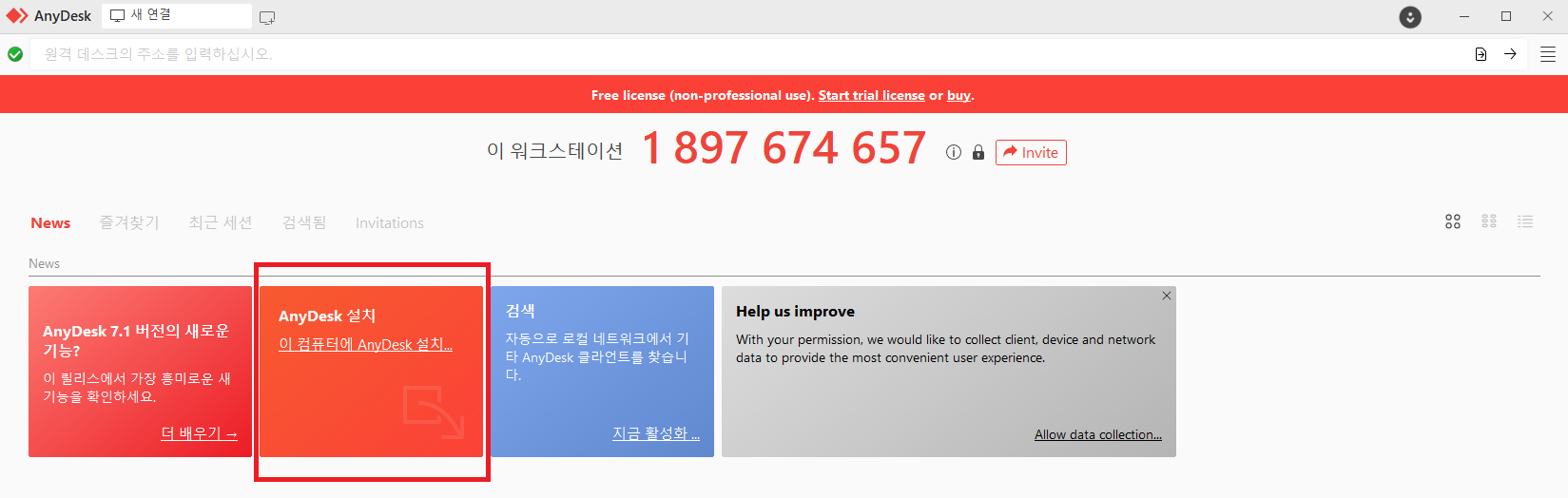This screenshot has height=498, width=1568.
Task: Click the 이 워크스테이션 label
Action: tap(554, 151)
